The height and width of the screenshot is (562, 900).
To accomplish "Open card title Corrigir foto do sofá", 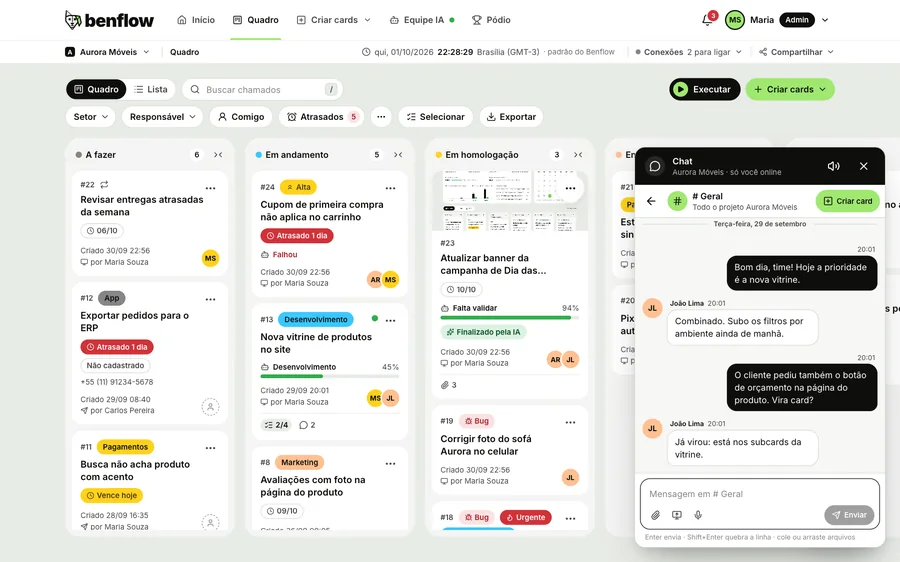I will [x=486, y=445].
